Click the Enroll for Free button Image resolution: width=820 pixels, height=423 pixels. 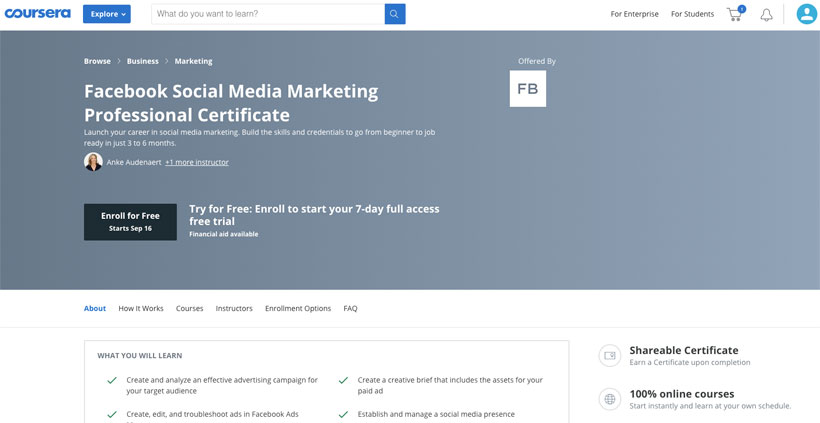(130, 222)
